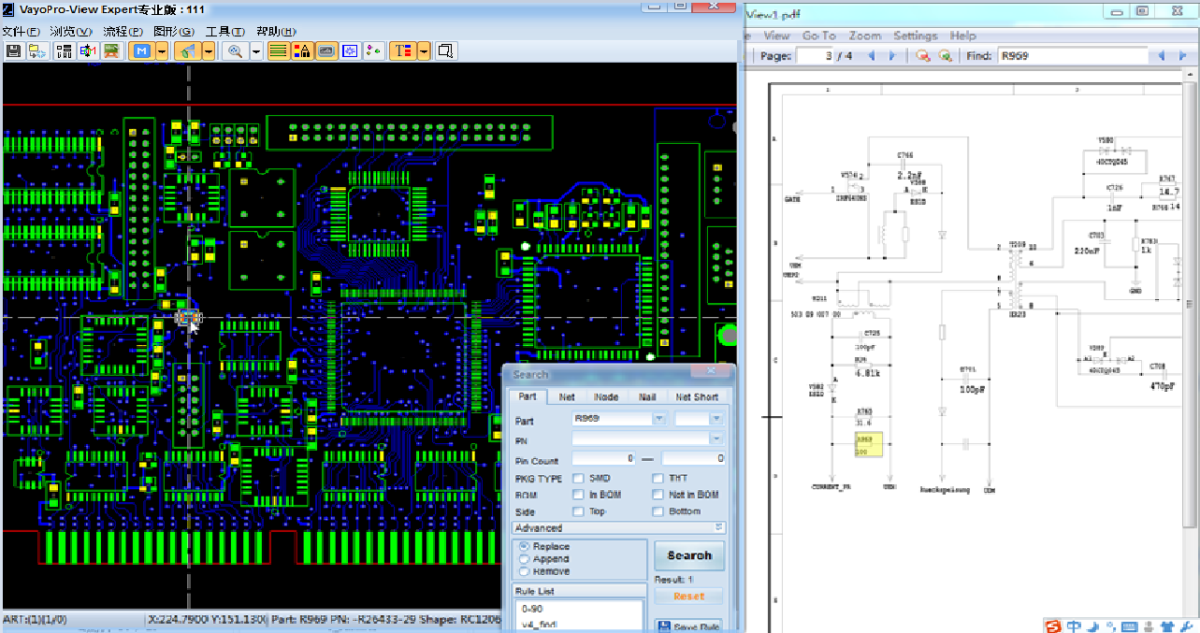The height and width of the screenshot is (633, 1200).
Task: Click the Pin Count maximum field
Action: point(693,458)
